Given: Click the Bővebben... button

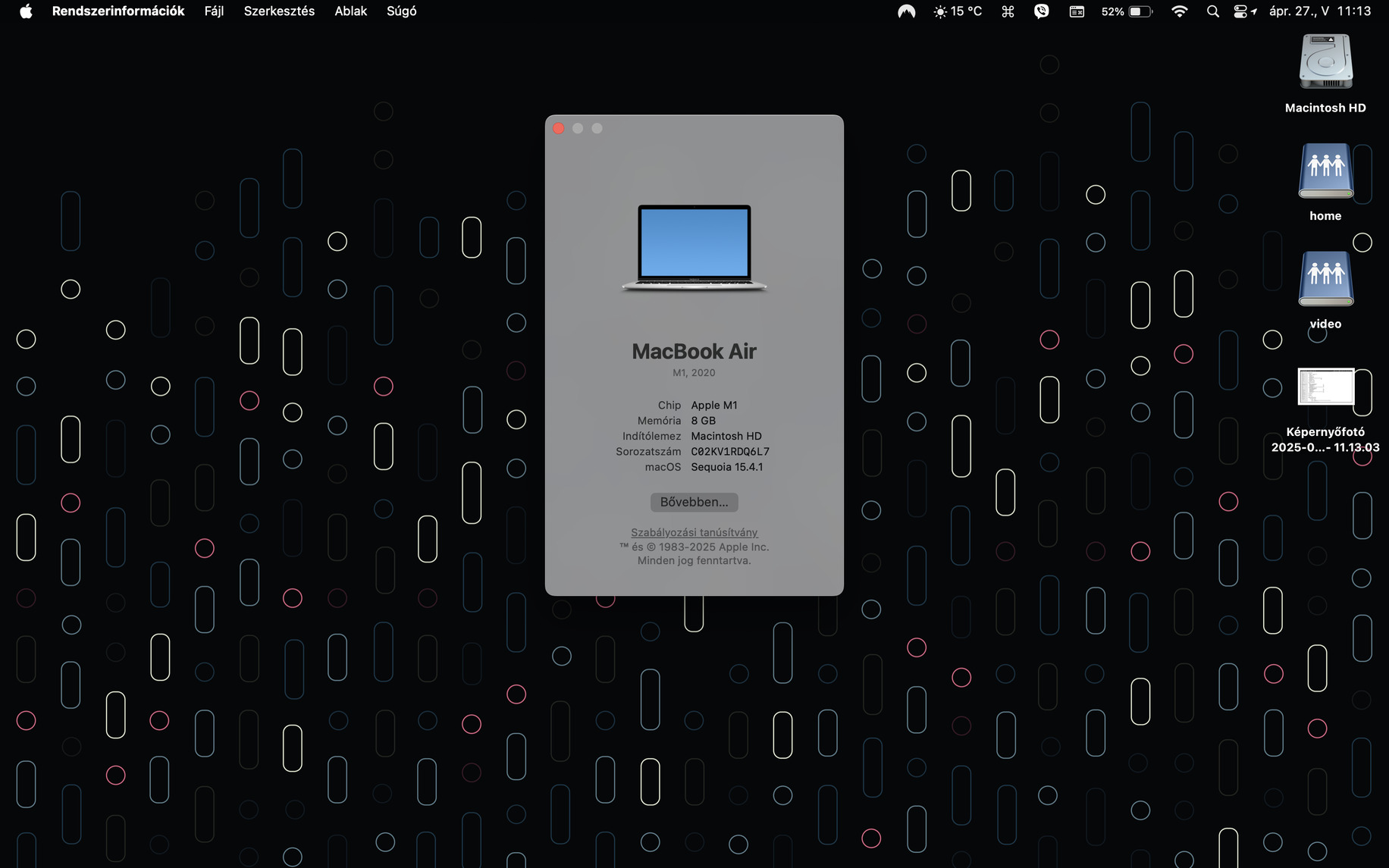Looking at the screenshot, I should coord(694,502).
